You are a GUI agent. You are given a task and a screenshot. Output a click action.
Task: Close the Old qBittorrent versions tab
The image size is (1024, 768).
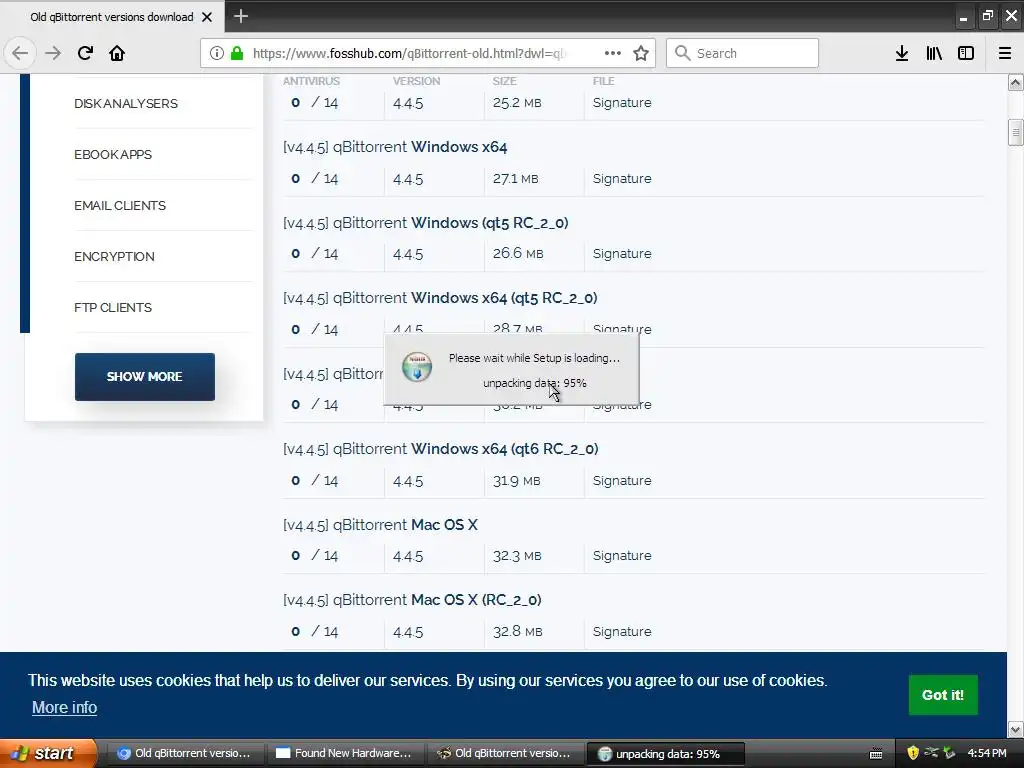point(207,17)
